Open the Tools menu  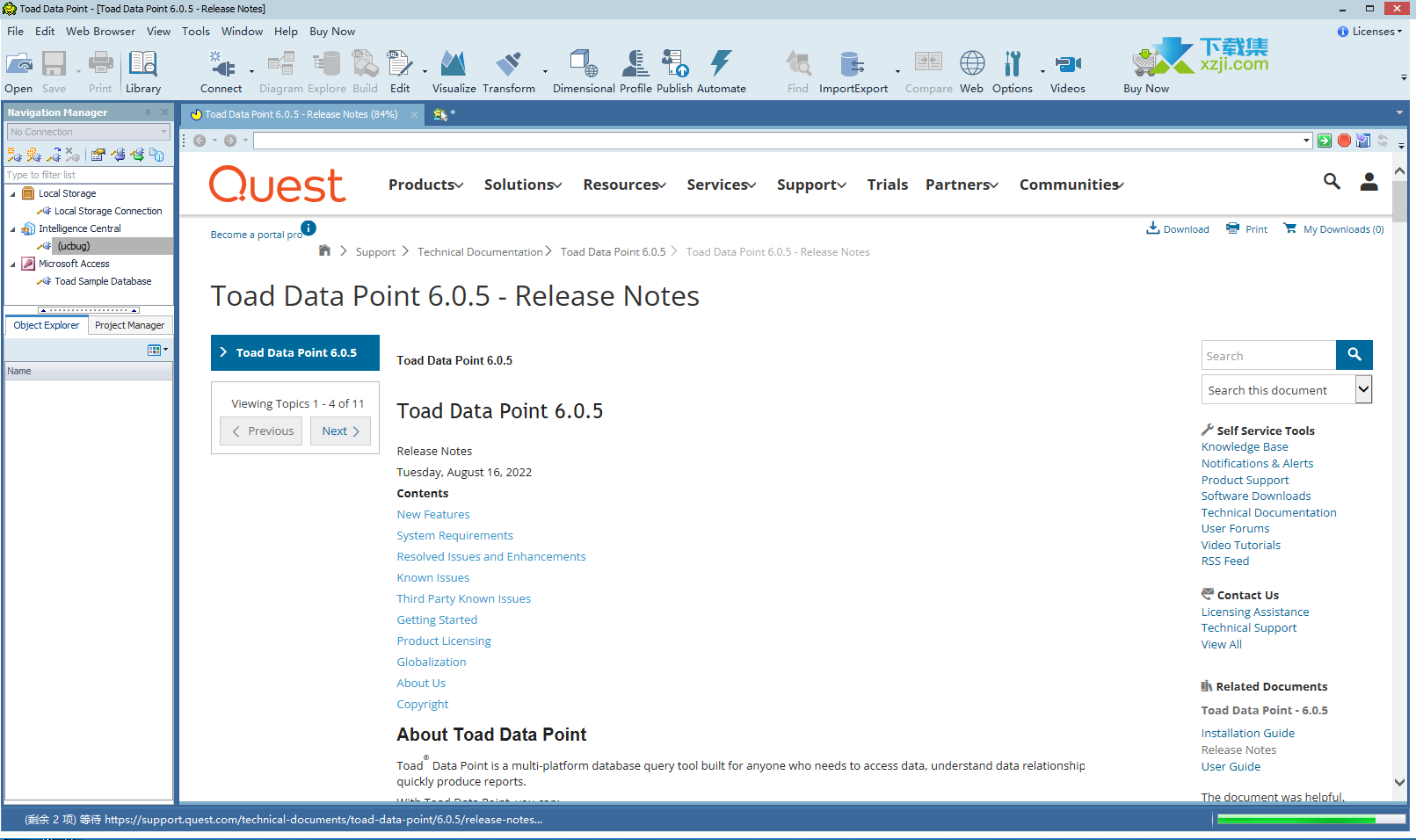coord(195,32)
